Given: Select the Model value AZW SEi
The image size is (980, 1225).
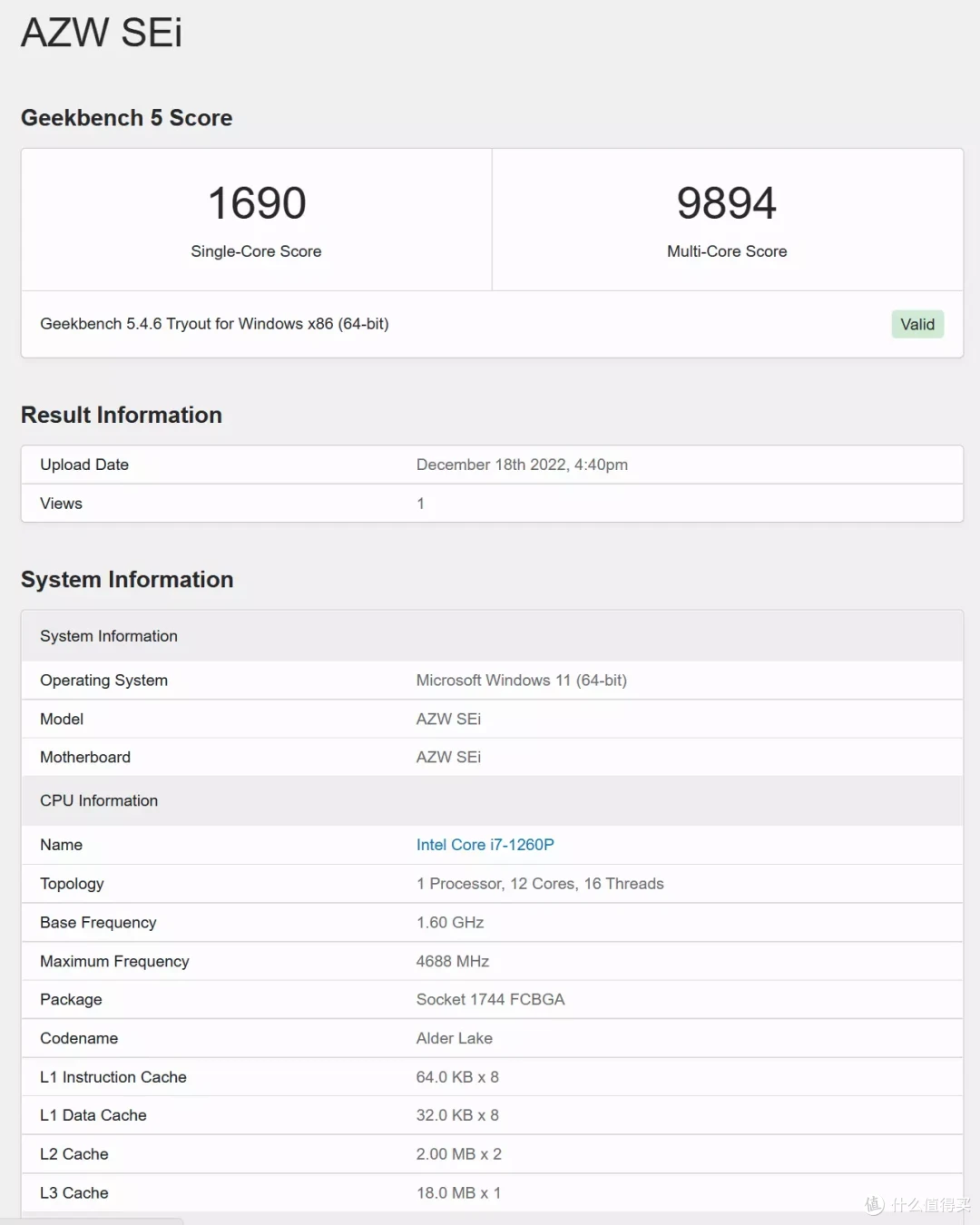Looking at the screenshot, I should [x=448, y=719].
